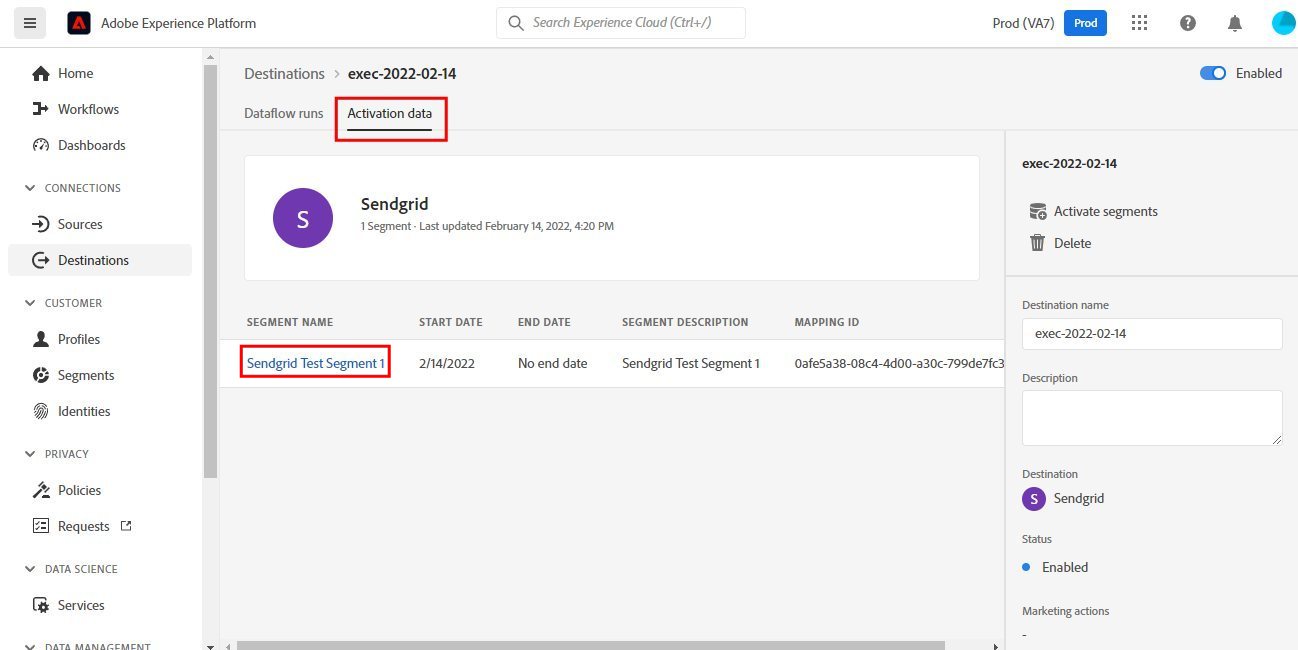Click the SEGMENT NAME column header

point(290,322)
